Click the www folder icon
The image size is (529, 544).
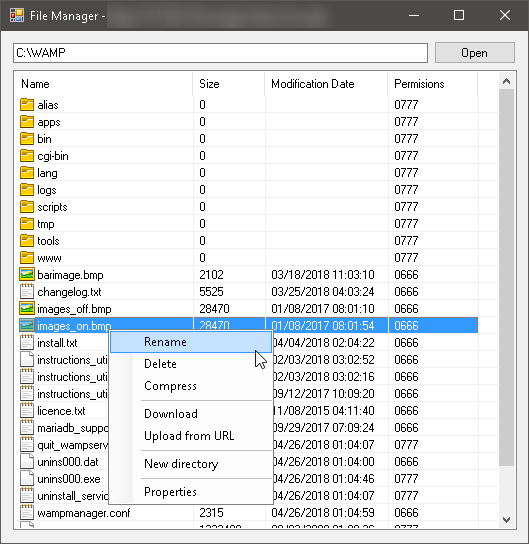[x=27, y=257]
